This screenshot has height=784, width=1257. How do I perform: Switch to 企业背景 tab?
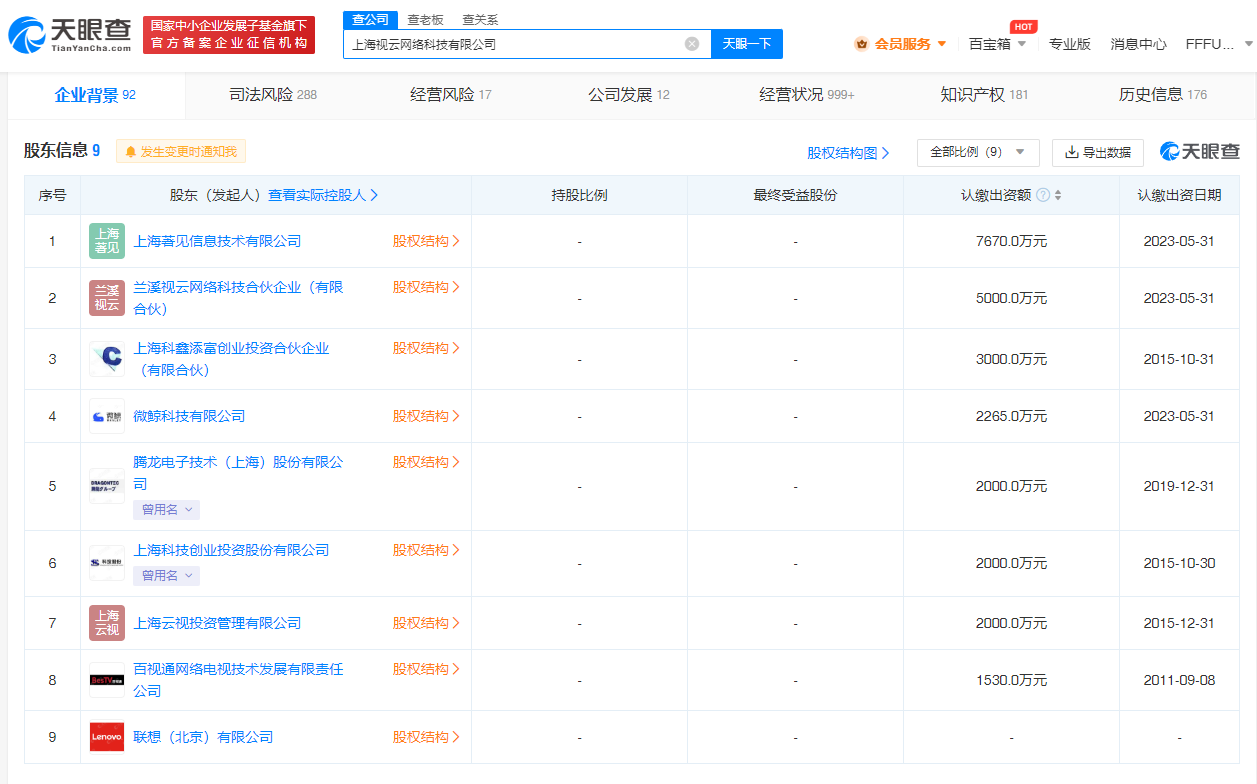click(x=95, y=95)
